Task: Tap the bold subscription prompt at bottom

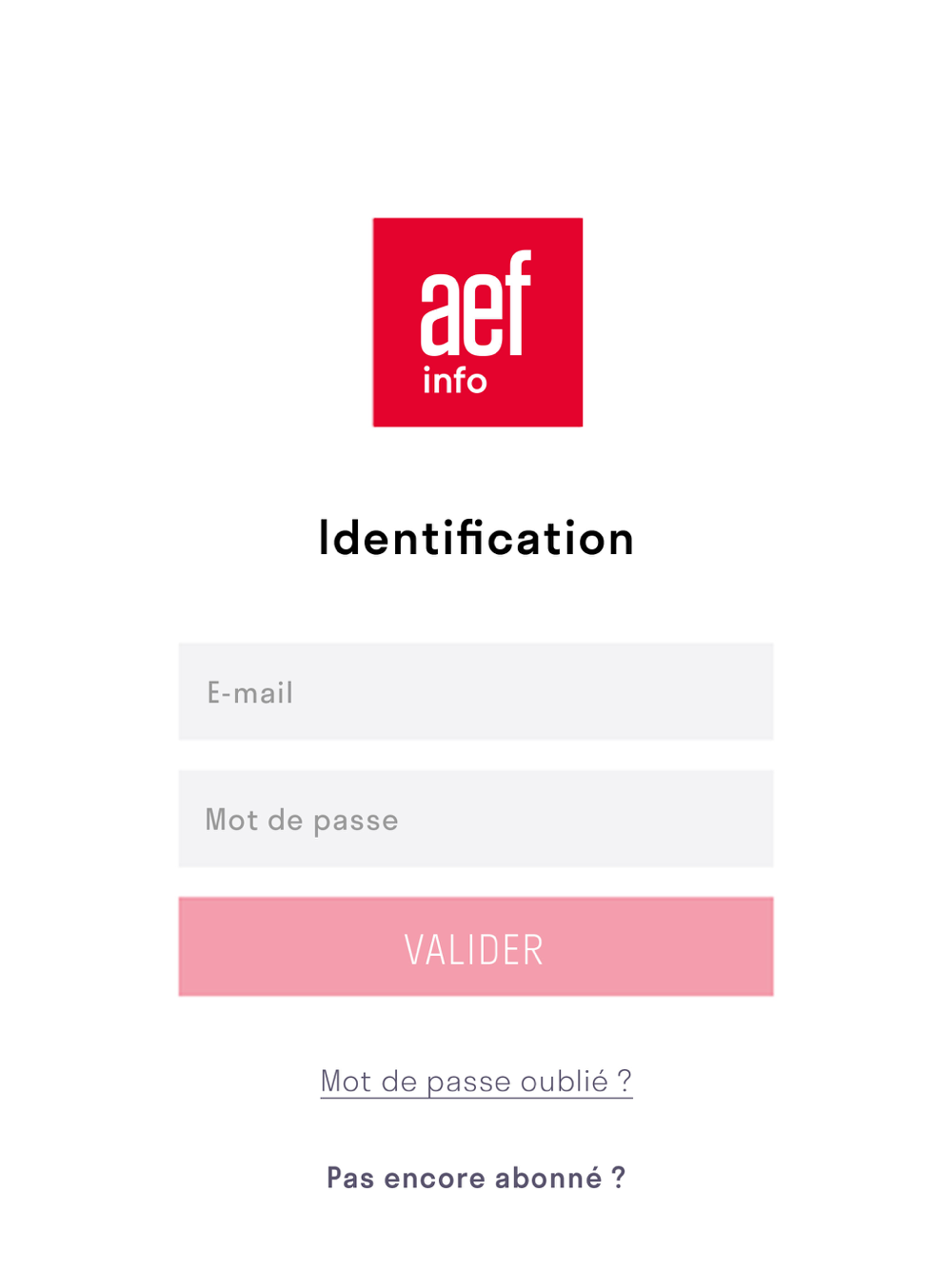Action: click(476, 1178)
